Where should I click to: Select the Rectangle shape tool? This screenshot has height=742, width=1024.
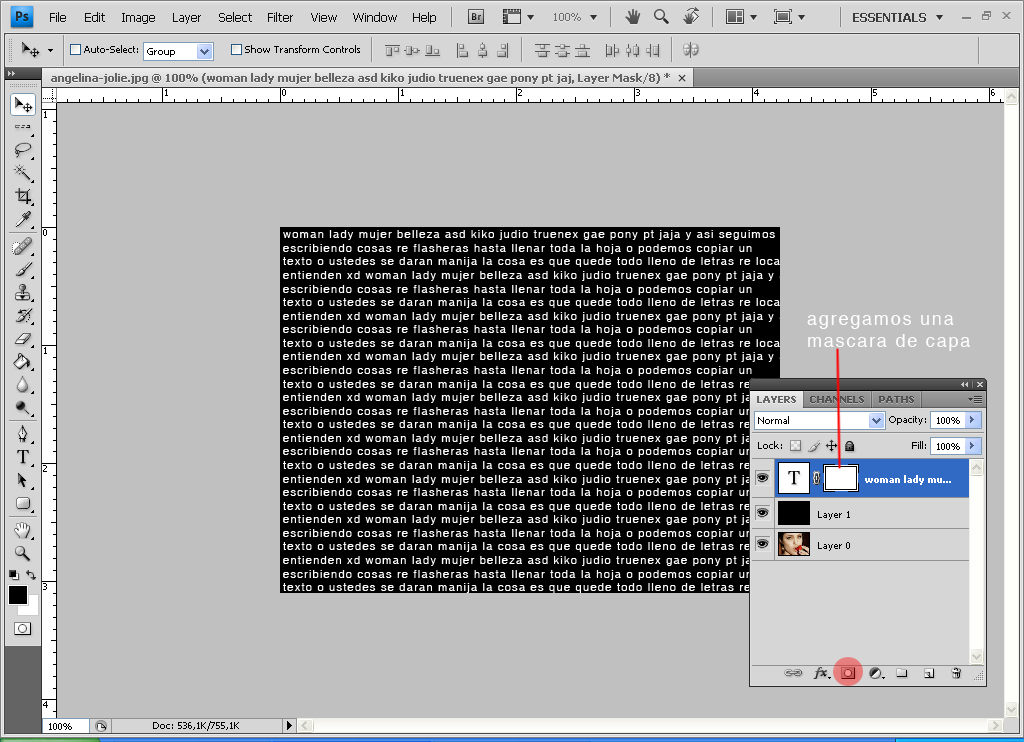(x=23, y=504)
